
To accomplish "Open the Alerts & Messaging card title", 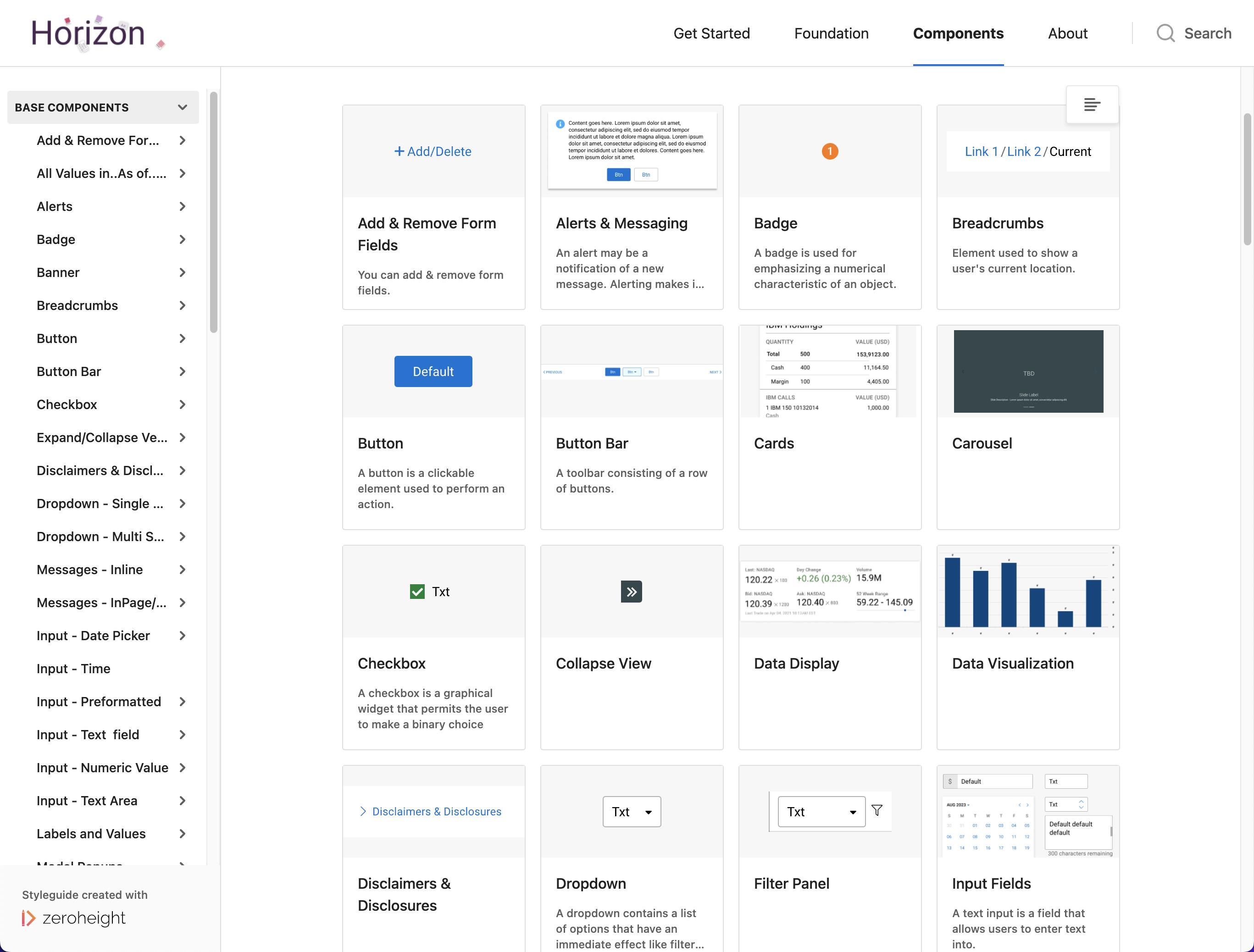I will point(621,223).
